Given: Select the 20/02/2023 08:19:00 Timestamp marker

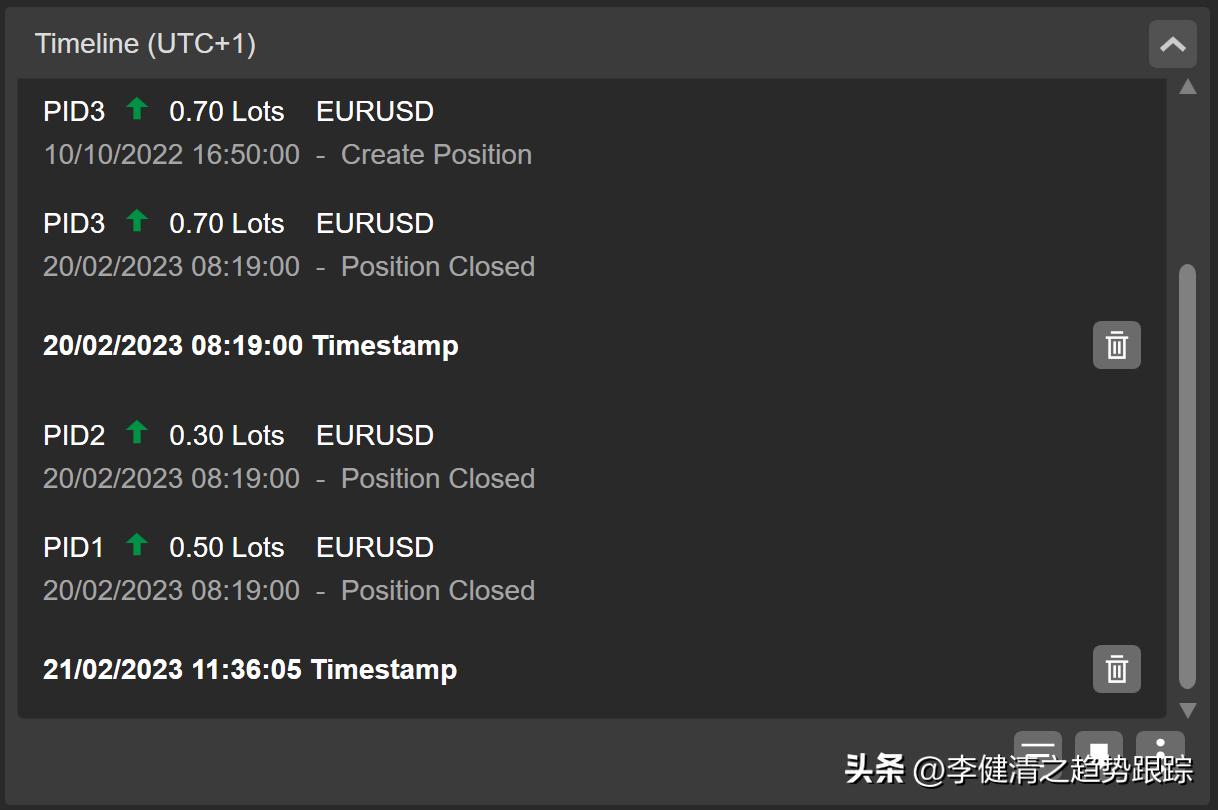Looking at the screenshot, I should point(250,346).
